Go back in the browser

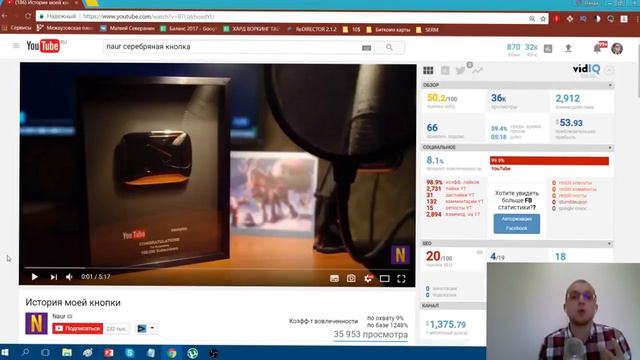tap(5, 16)
